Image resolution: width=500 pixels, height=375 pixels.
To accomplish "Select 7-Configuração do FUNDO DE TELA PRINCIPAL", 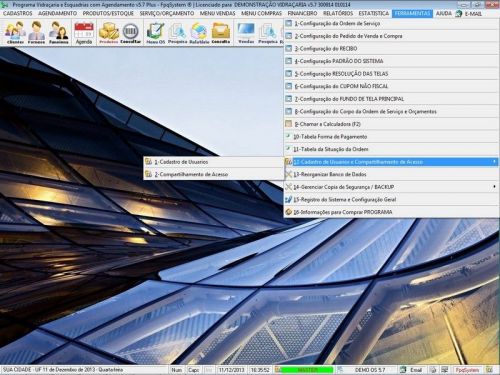I will click(391, 99).
